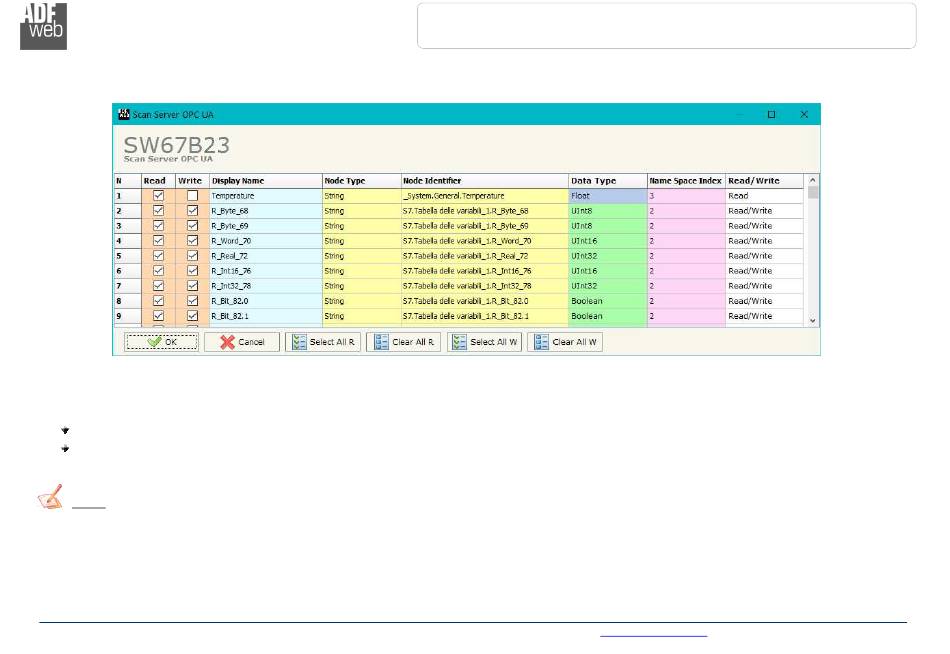Select the R_Int32_78 display name cell
Viewport: 950px width, 654px height.
pyautogui.click(x=265, y=285)
